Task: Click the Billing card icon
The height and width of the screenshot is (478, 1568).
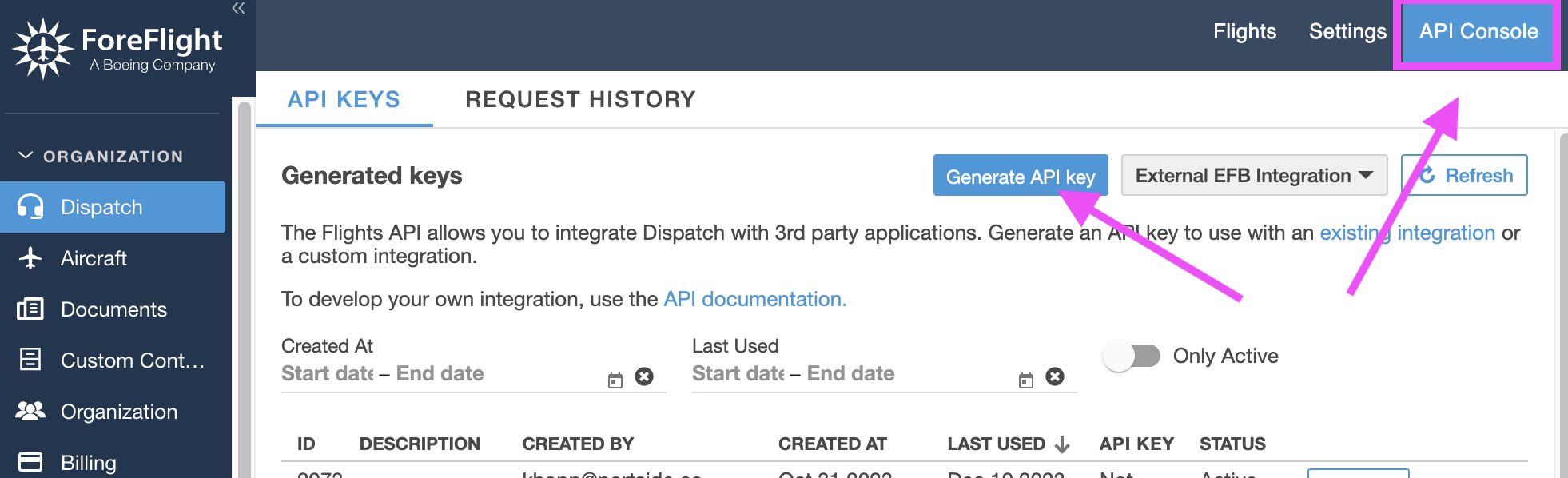Action: 30,462
